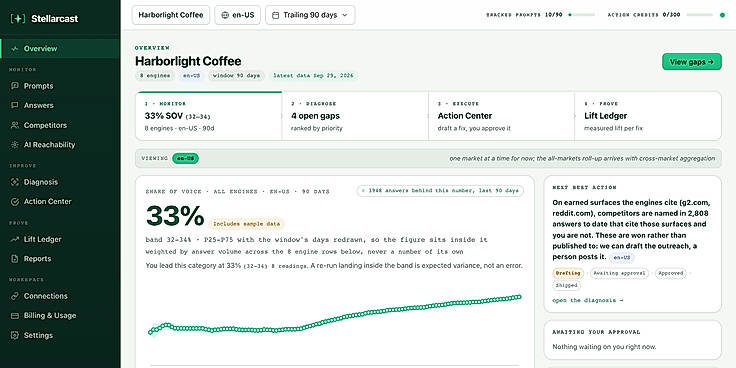Screen dimensions: 736x368
Task: Click the Overview pulse icon in sidebar
Action: click(x=15, y=49)
